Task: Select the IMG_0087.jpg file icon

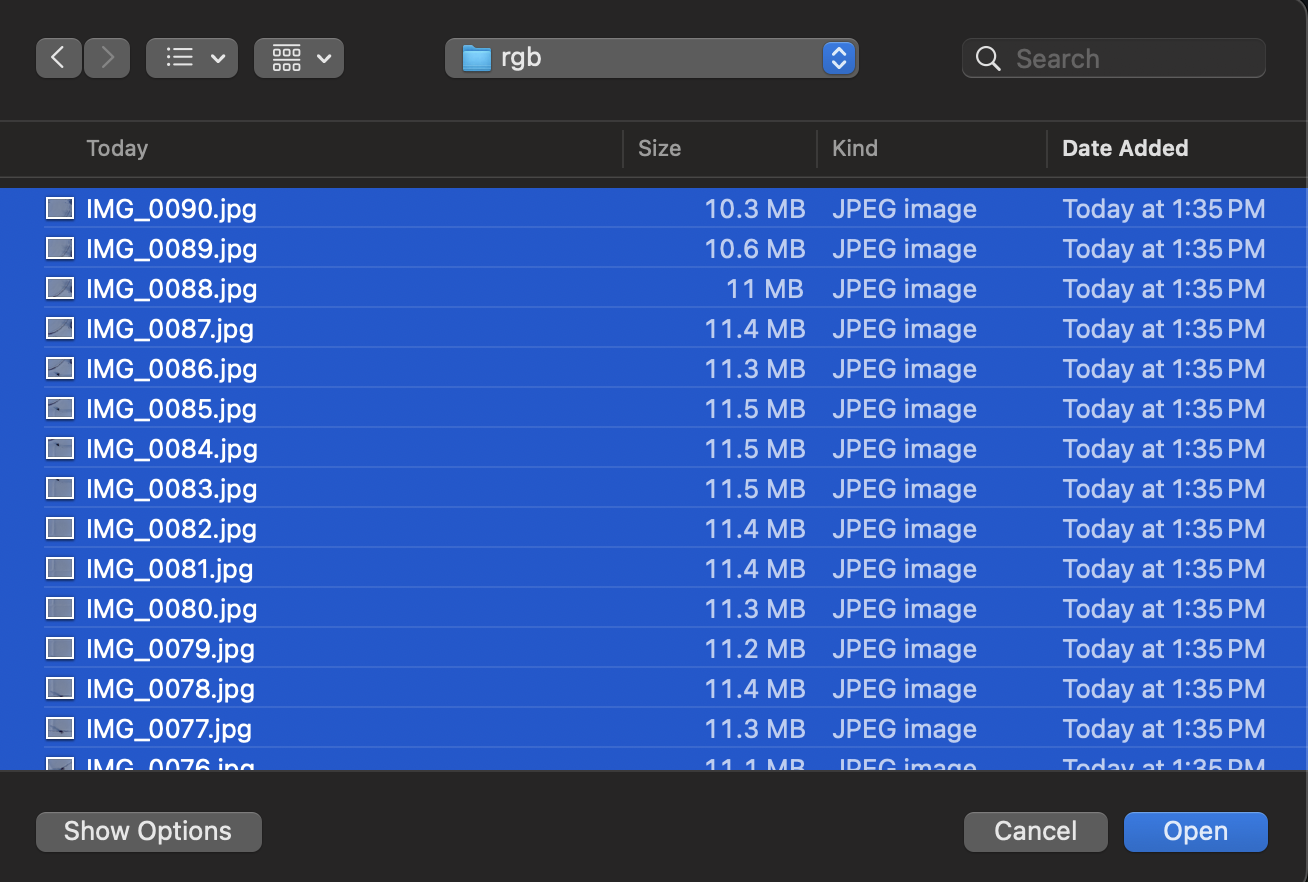Action: click(x=60, y=329)
